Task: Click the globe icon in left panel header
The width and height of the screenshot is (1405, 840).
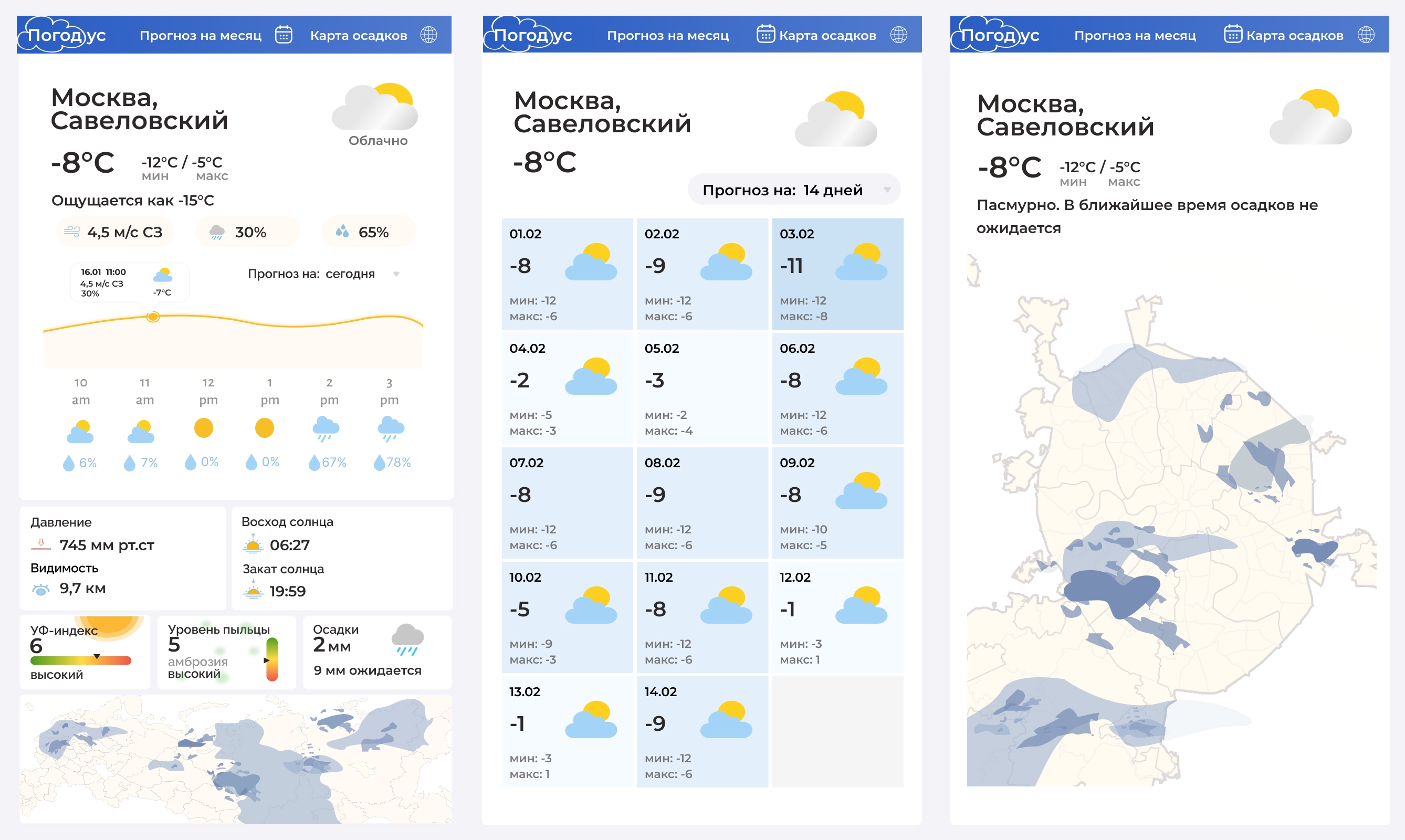Action: coord(428,35)
